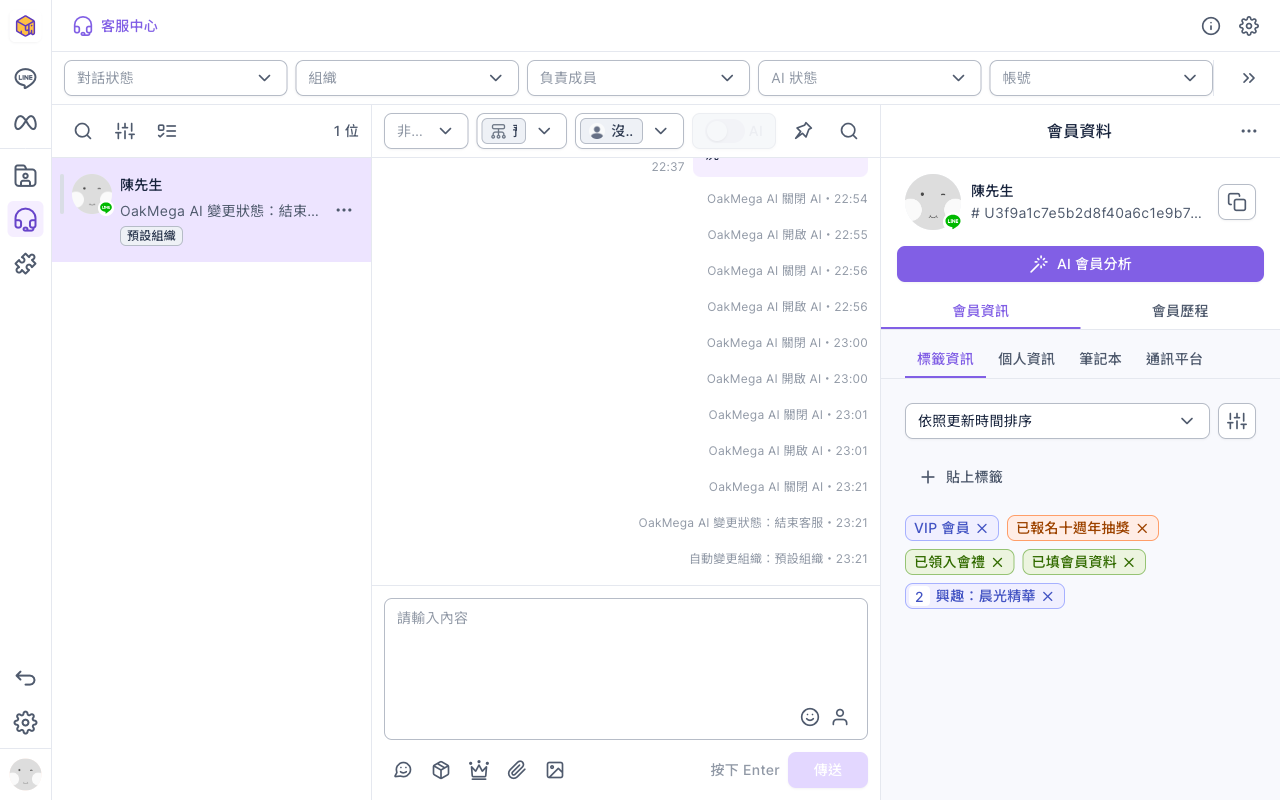Image resolution: width=1280 pixels, height=800 pixels.
Task: Open Meta channel in left sidebar
Action: pos(25,122)
